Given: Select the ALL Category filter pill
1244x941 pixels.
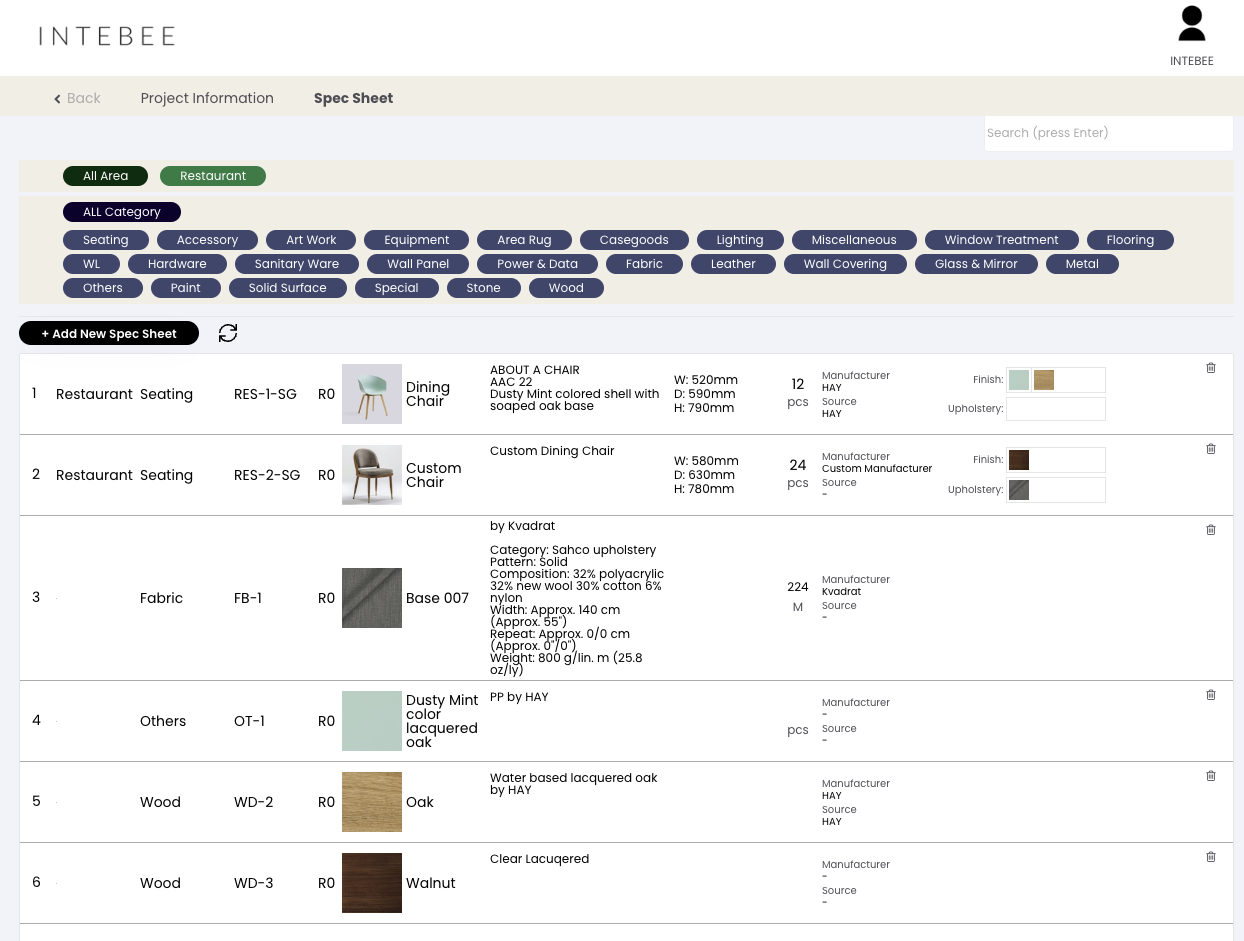Looking at the screenshot, I should coord(122,212).
